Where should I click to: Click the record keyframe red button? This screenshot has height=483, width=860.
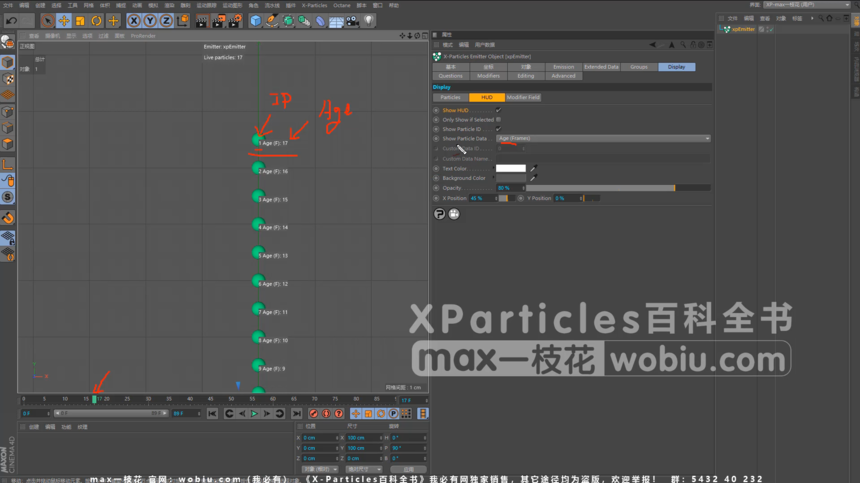[313, 414]
